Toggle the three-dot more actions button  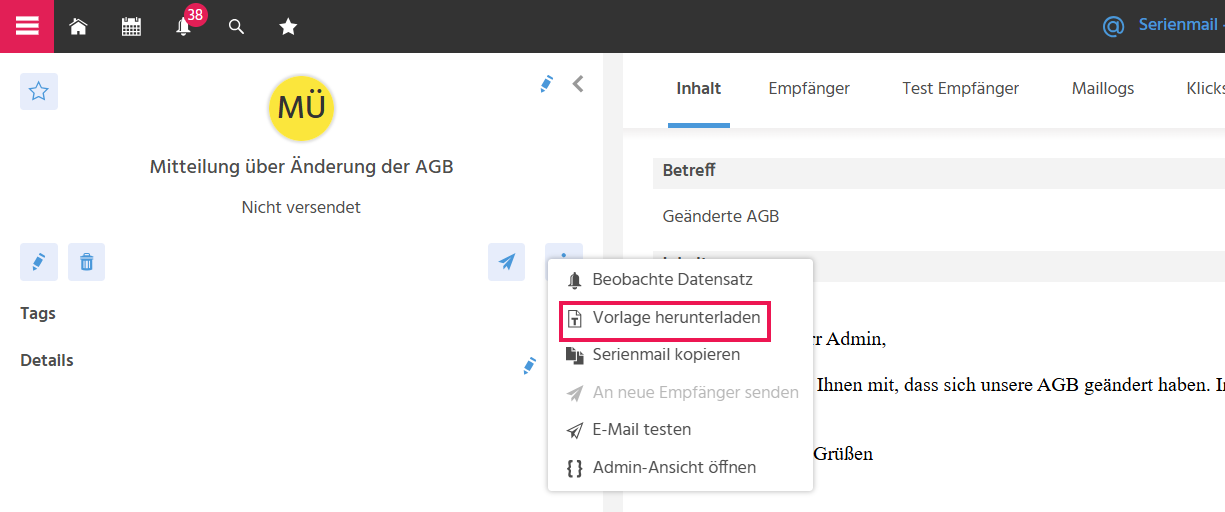tap(564, 253)
